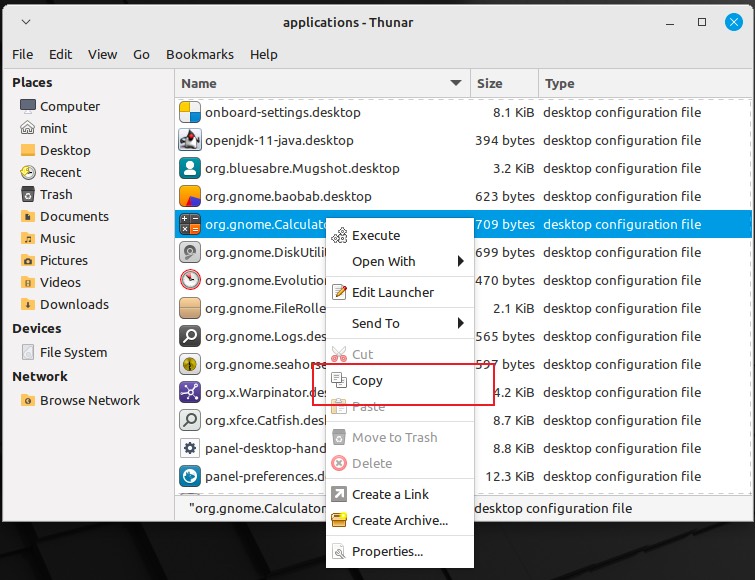755x580 pixels.
Task: Click the Edit Launcher pencil icon
Action: click(x=339, y=292)
